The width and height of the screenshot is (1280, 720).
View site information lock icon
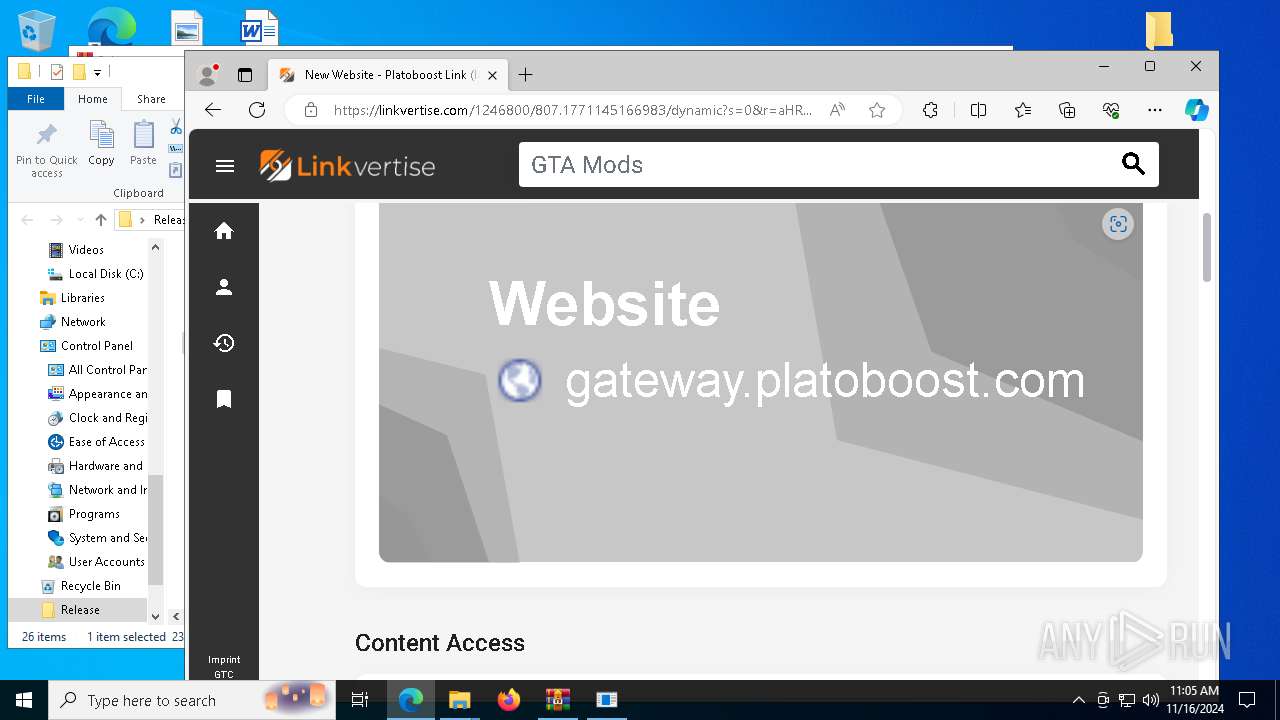[x=311, y=110]
